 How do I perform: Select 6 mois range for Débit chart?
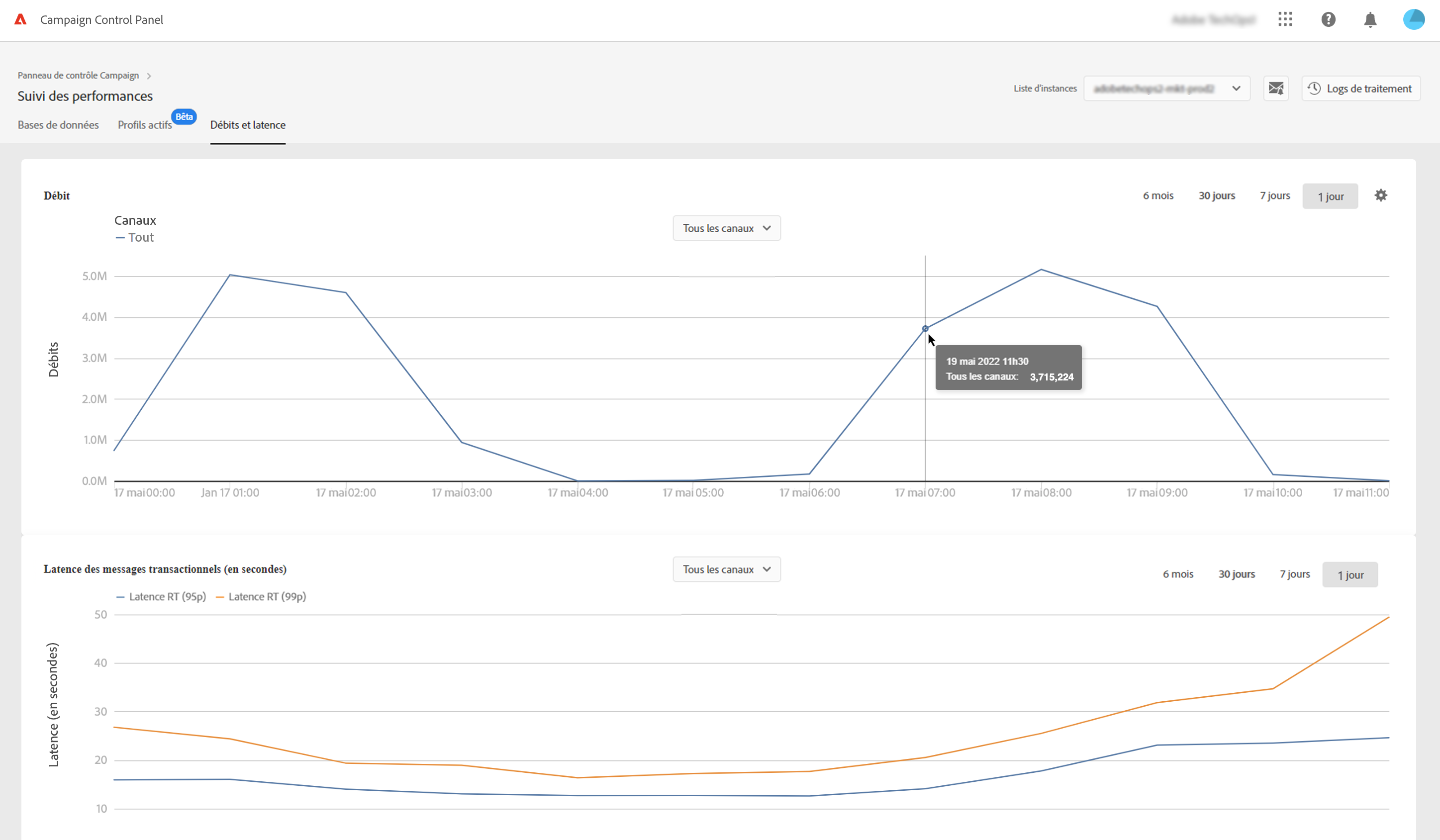[1157, 196]
